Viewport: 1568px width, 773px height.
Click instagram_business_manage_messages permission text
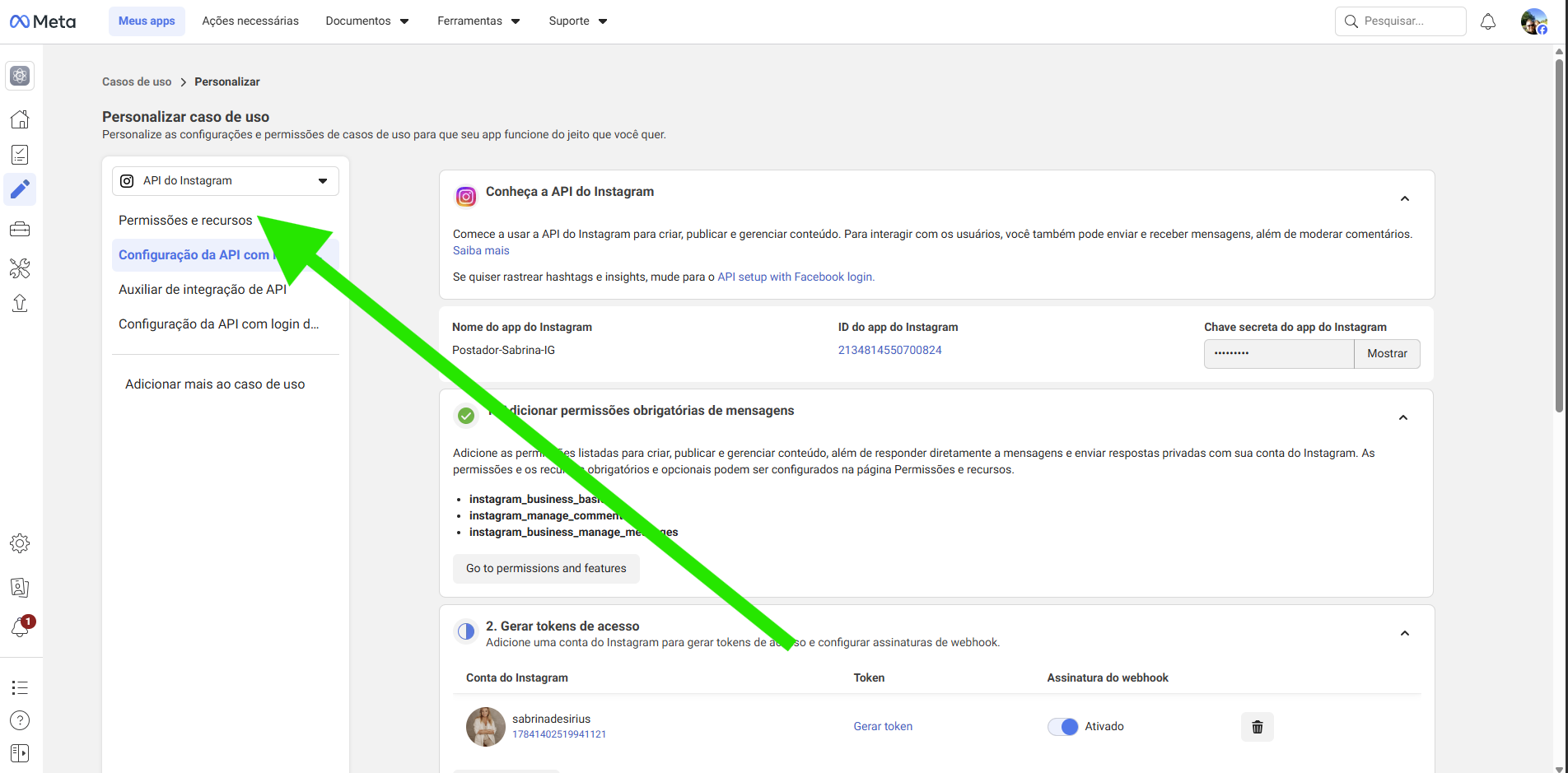pos(573,533)
